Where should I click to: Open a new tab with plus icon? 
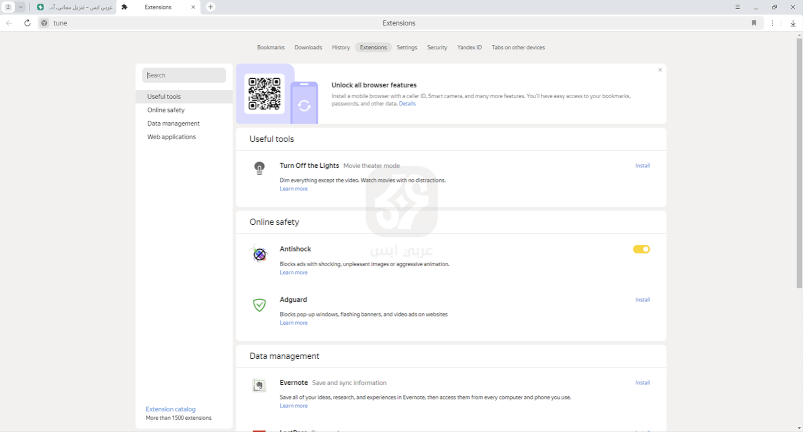tap(210, 7)
